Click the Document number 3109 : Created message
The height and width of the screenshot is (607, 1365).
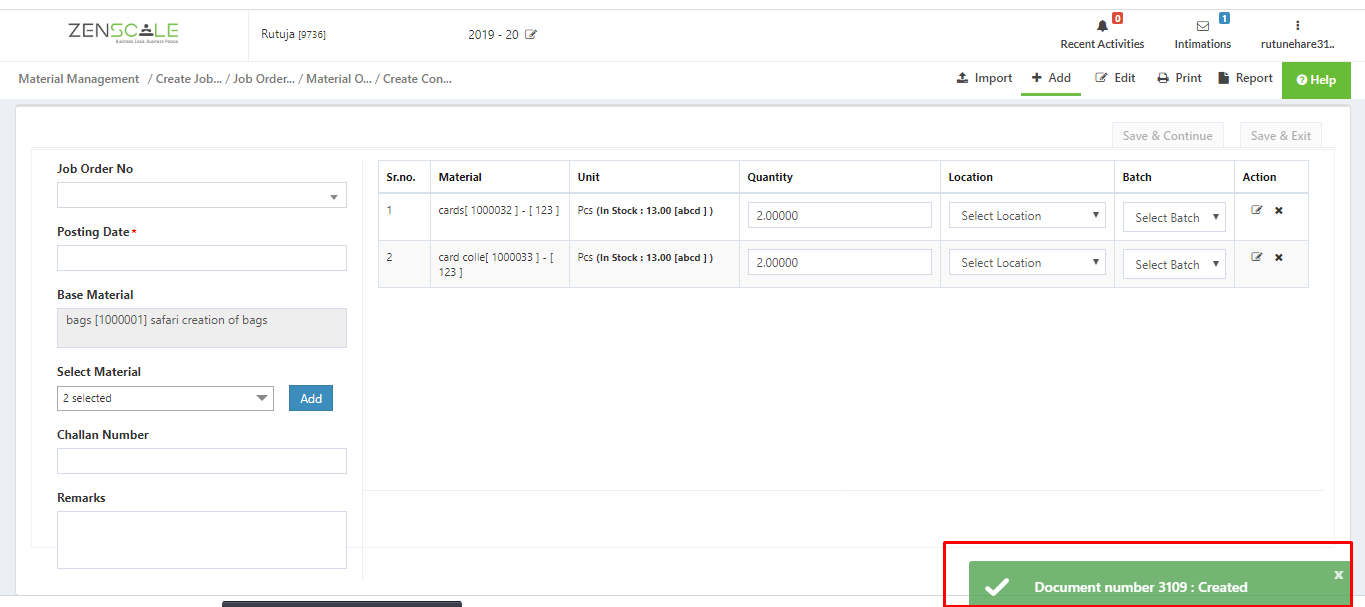point(1141,587)
